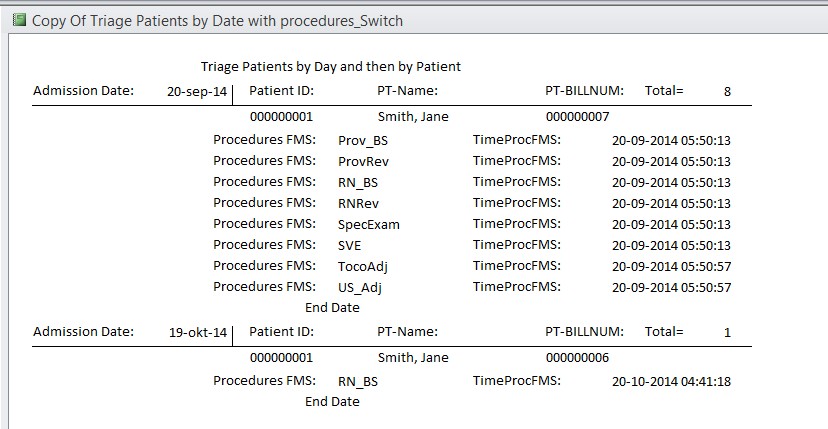Click the Total value 1 for 19-okt-14
The width and height of the screenshot is (828, 429).
727,333
